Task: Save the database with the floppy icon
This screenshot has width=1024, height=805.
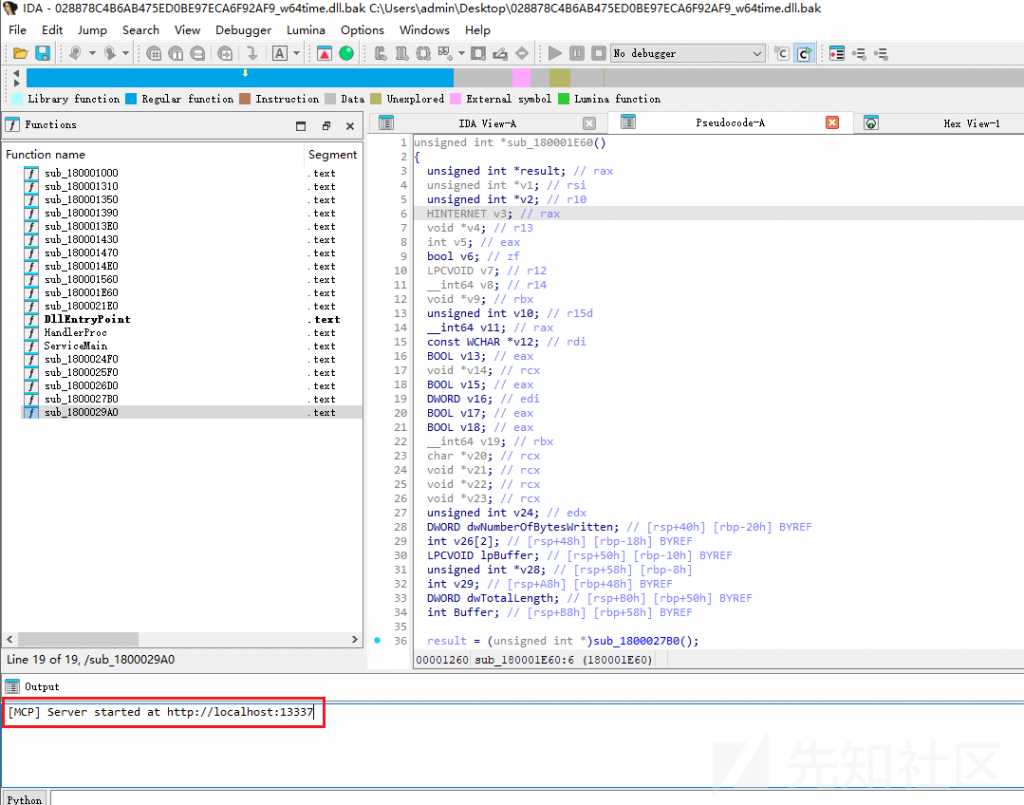Action: [x=42, y=54]
